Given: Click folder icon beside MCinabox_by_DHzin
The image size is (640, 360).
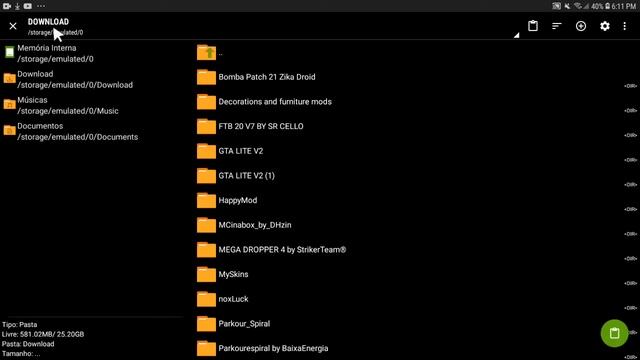Looking at the screenshot, I should (206, 225).
